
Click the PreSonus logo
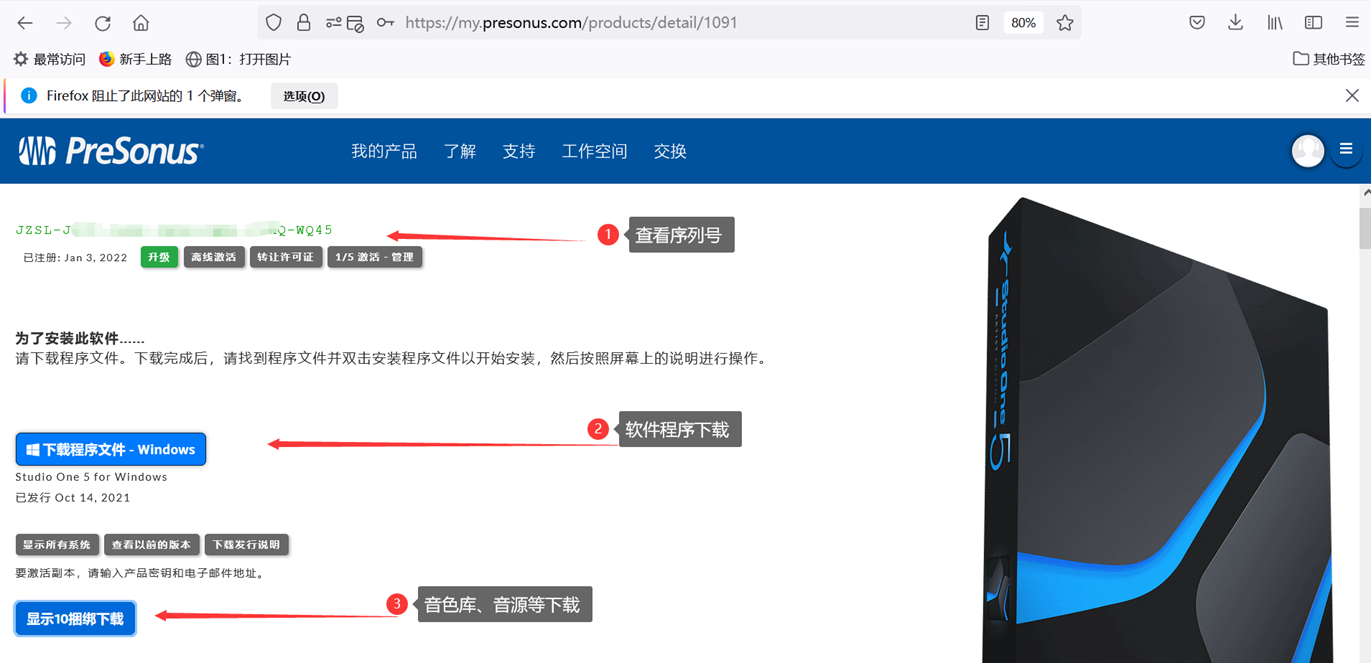tap(111, 151)
